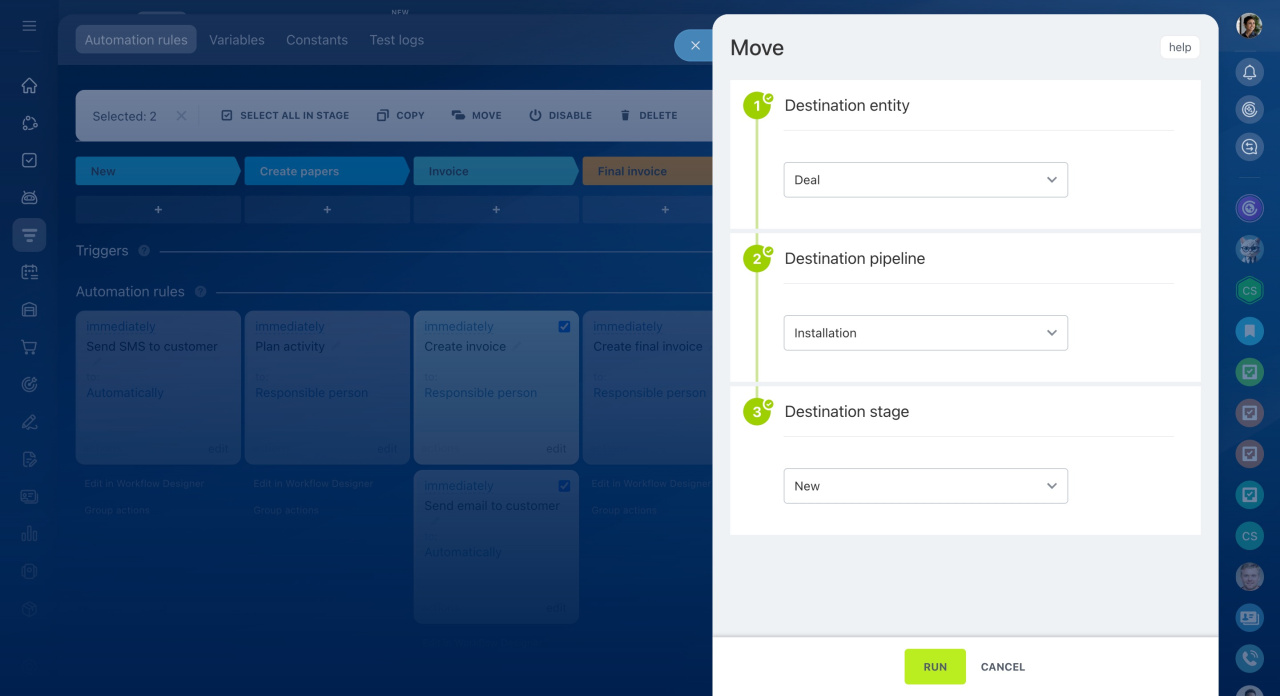Open the Test logs tab

coord(396,40)
